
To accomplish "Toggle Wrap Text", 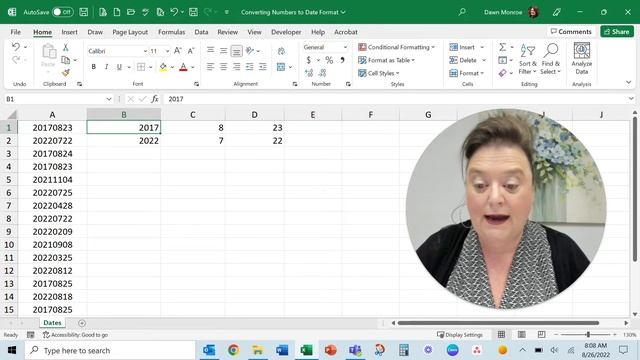I will (x=281, y=51).
